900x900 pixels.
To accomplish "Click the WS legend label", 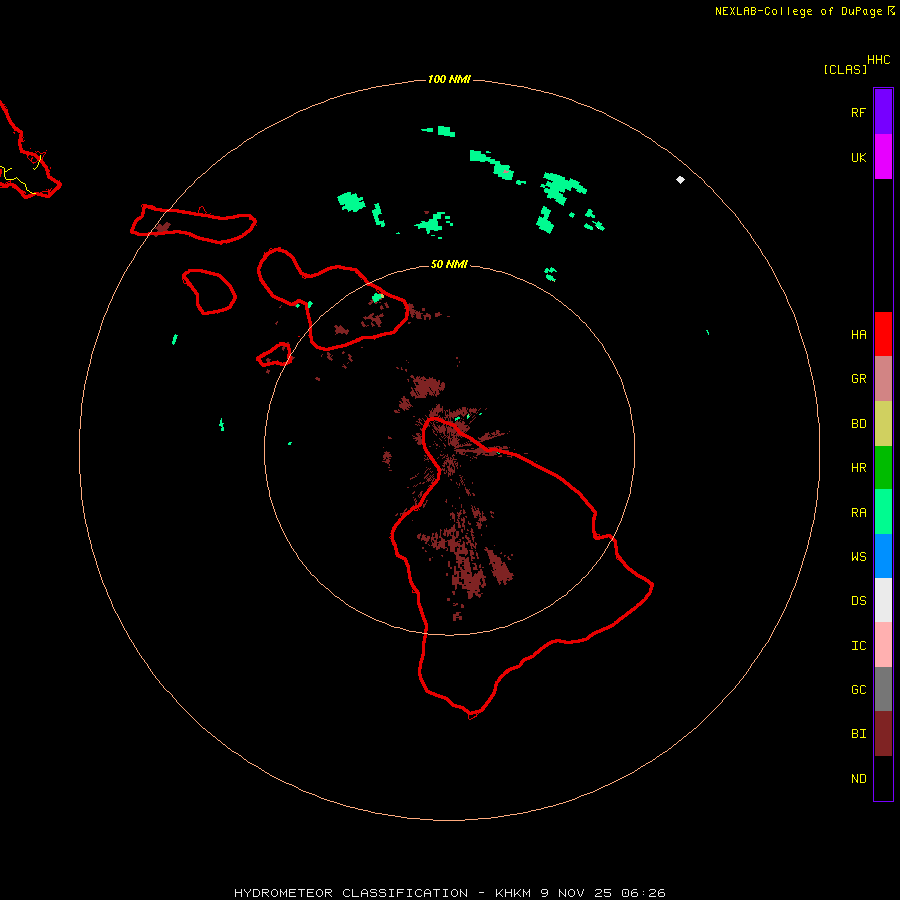I will point(859,556).
